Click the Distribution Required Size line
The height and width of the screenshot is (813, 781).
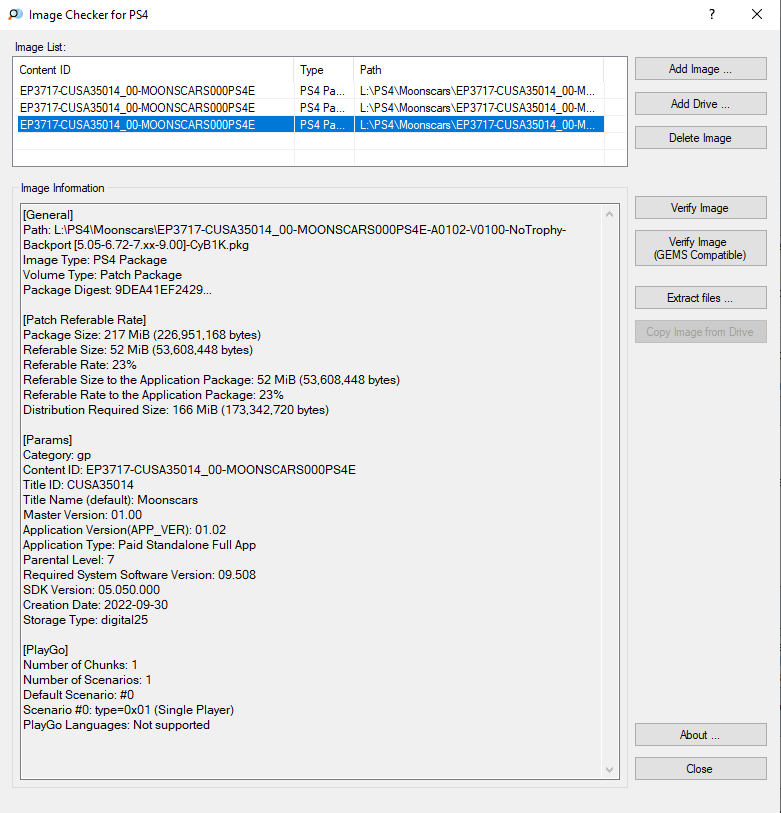click(x=176, y=410)
